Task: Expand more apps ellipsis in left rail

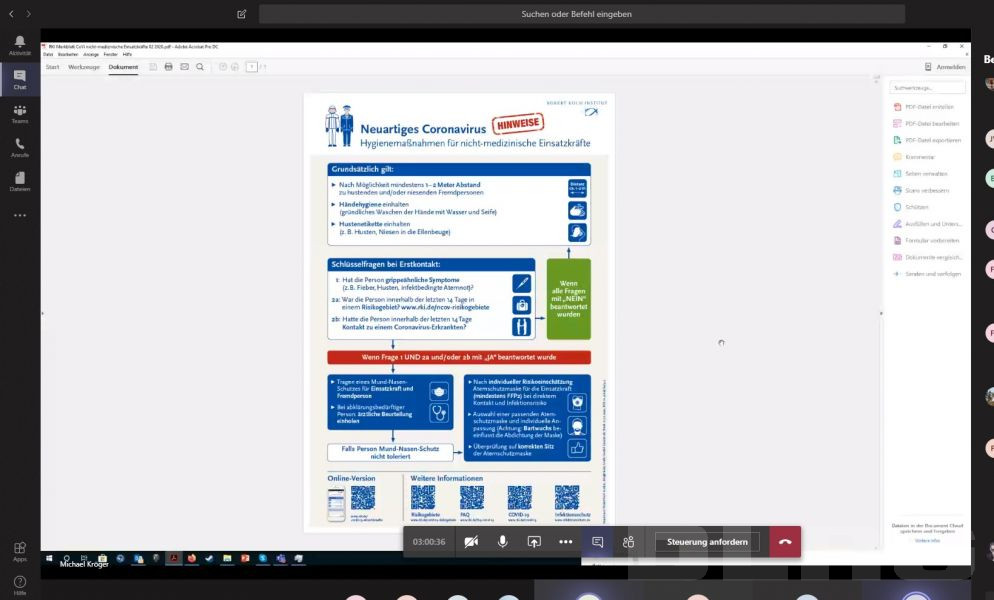Action: pos(20,215)
